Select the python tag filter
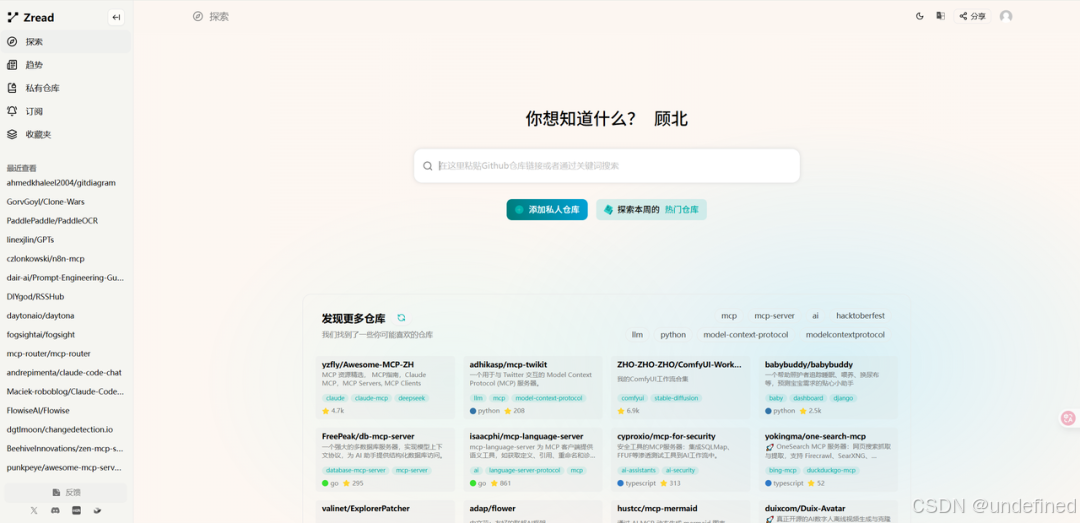This screenshot has width=1080, height=523. click(x=673, y=335)
